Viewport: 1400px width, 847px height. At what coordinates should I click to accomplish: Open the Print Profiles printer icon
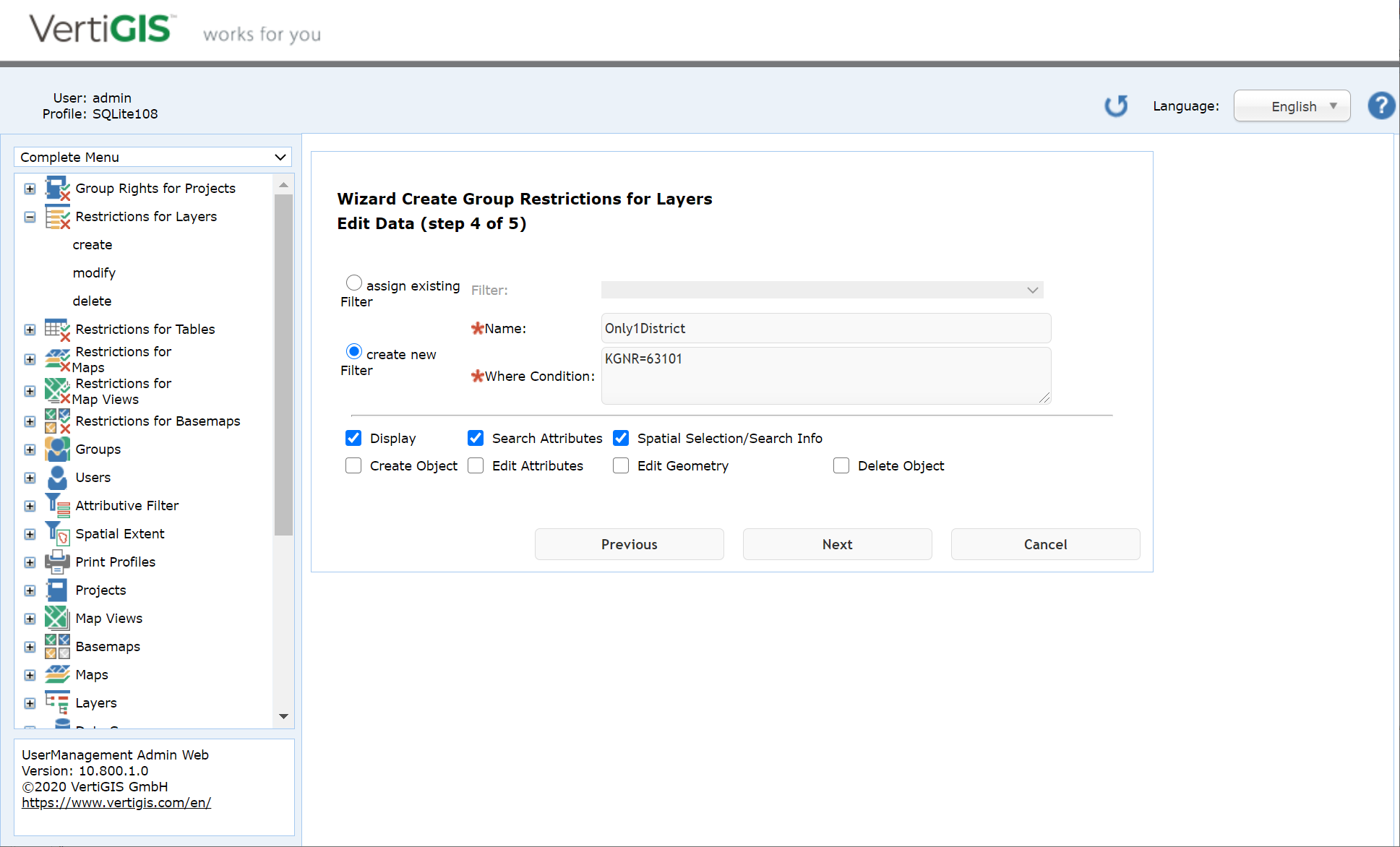[x=57, y=562]
